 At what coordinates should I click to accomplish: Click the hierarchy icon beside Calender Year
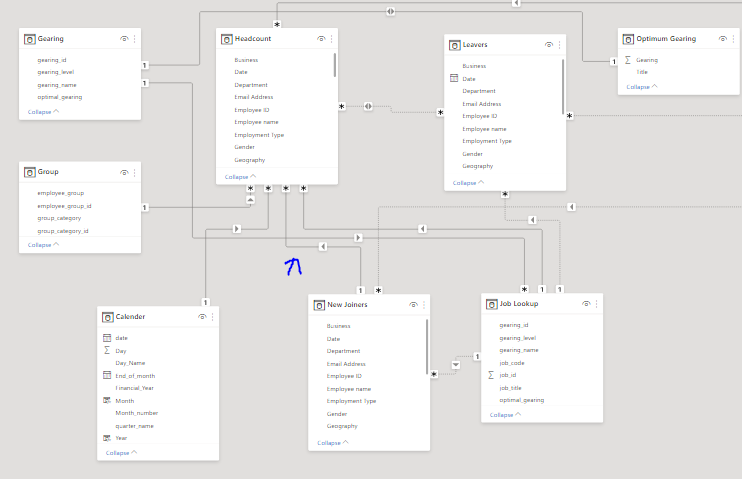[107, 438]
